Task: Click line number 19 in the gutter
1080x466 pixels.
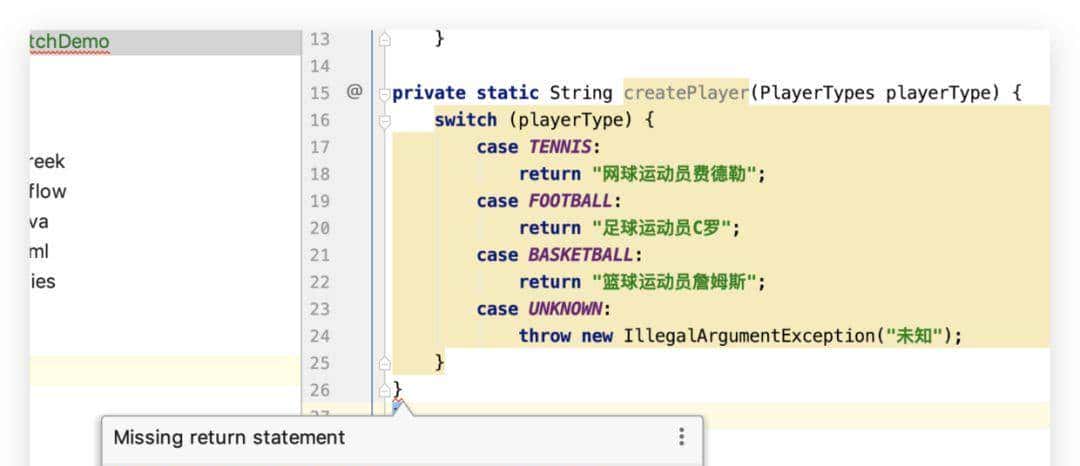Action: 320,201
